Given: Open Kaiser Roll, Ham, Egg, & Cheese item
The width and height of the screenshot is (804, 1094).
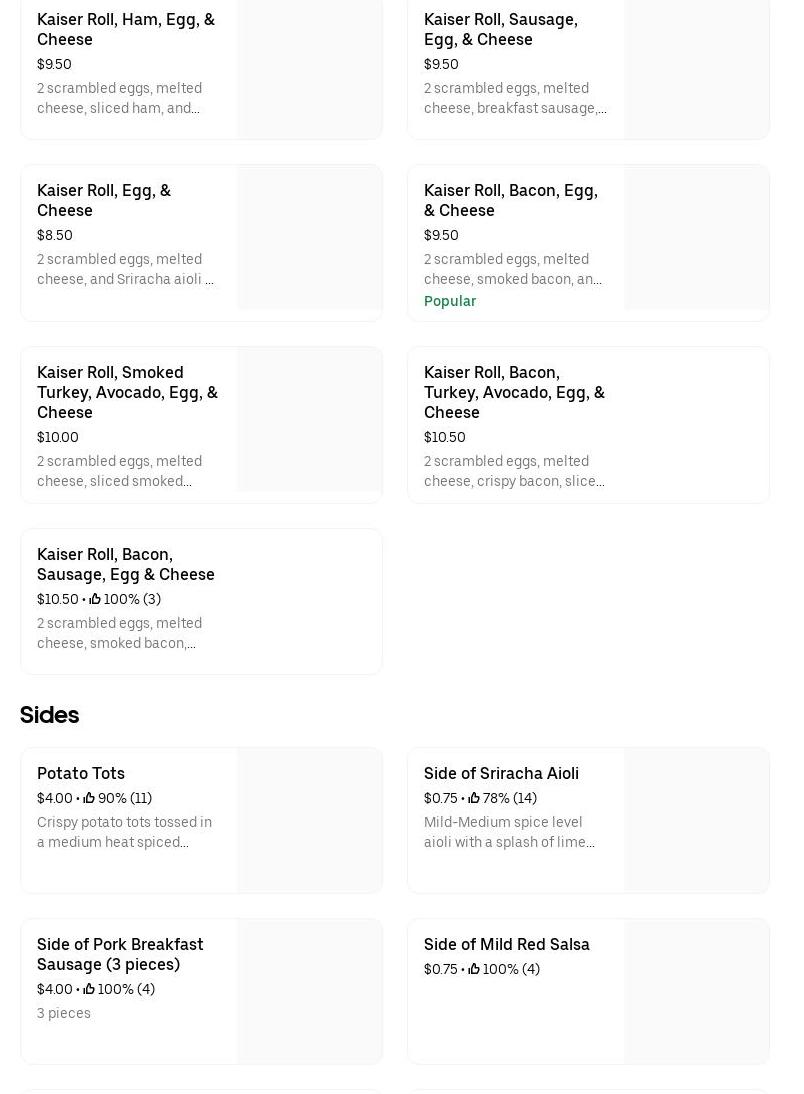Looking at the screenshot, I should pyautogui.click(x=126, y=29).
